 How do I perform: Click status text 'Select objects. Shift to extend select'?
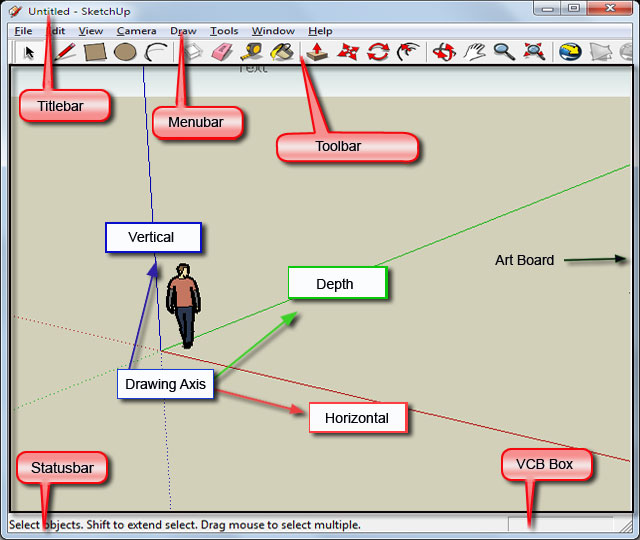click(x=103, y=525)
